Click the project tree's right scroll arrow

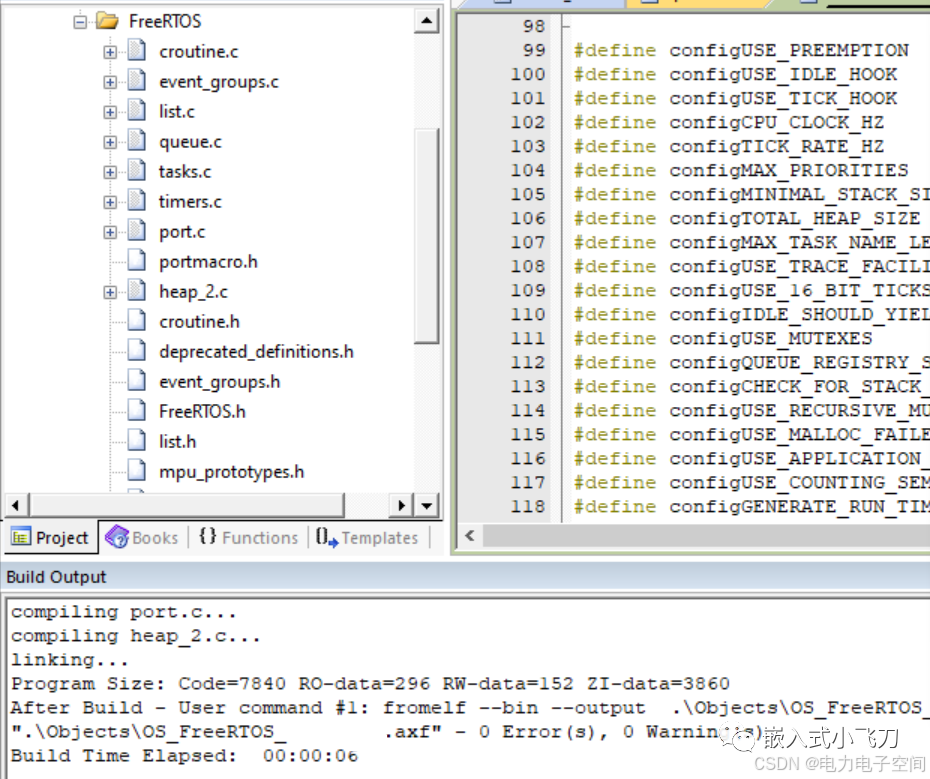pyautogui.click(x=401, y=505)
